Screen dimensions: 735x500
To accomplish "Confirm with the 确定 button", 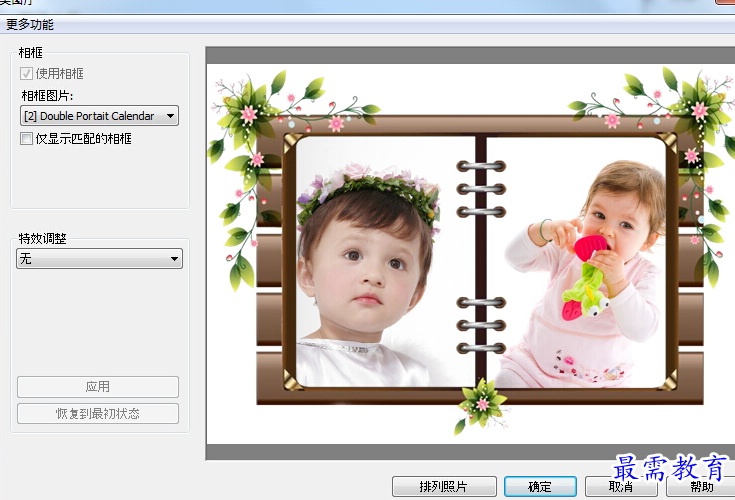I will (540, 486).
